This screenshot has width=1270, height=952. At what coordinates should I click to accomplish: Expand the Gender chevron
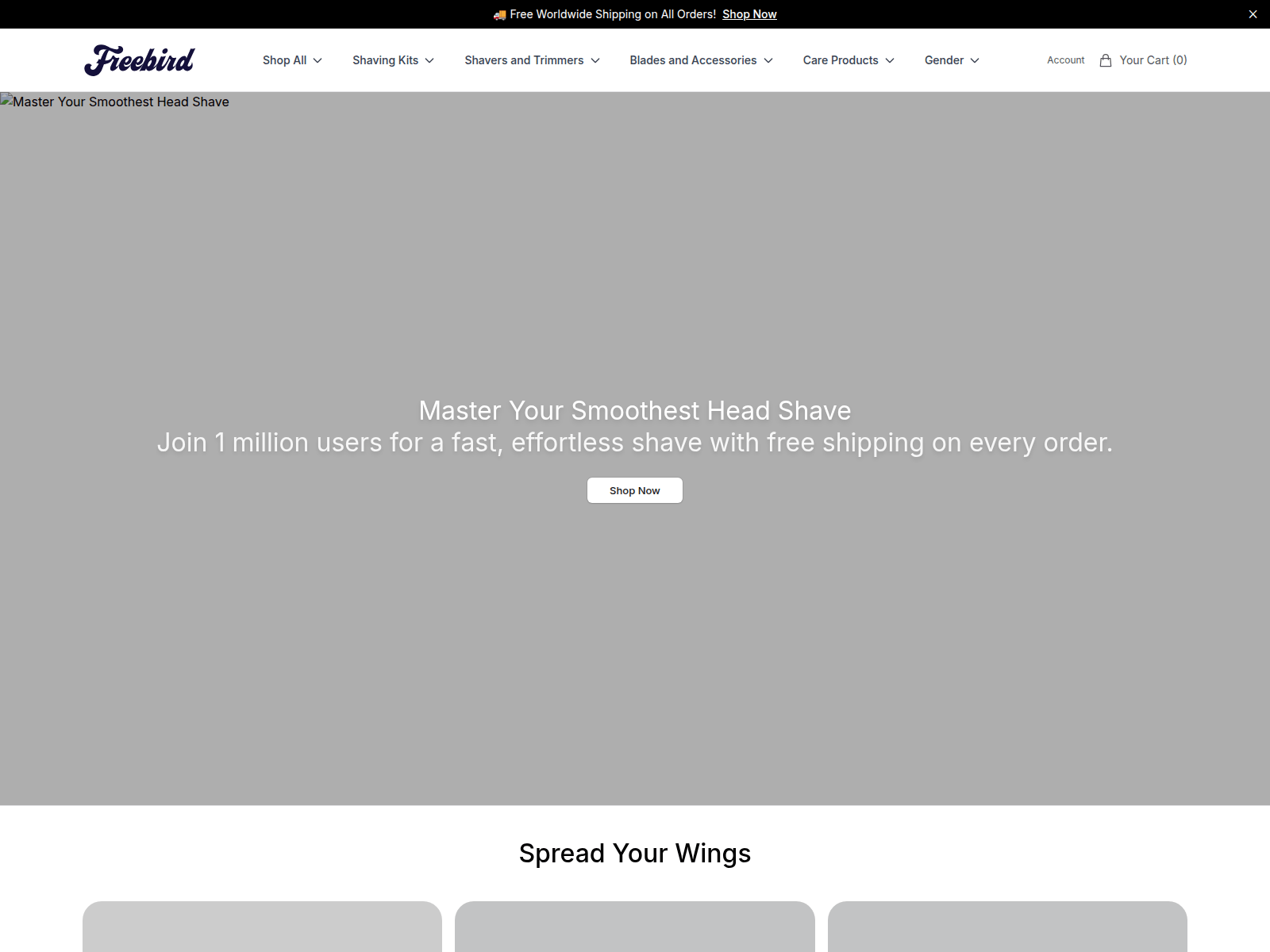(x=975, y=60)
